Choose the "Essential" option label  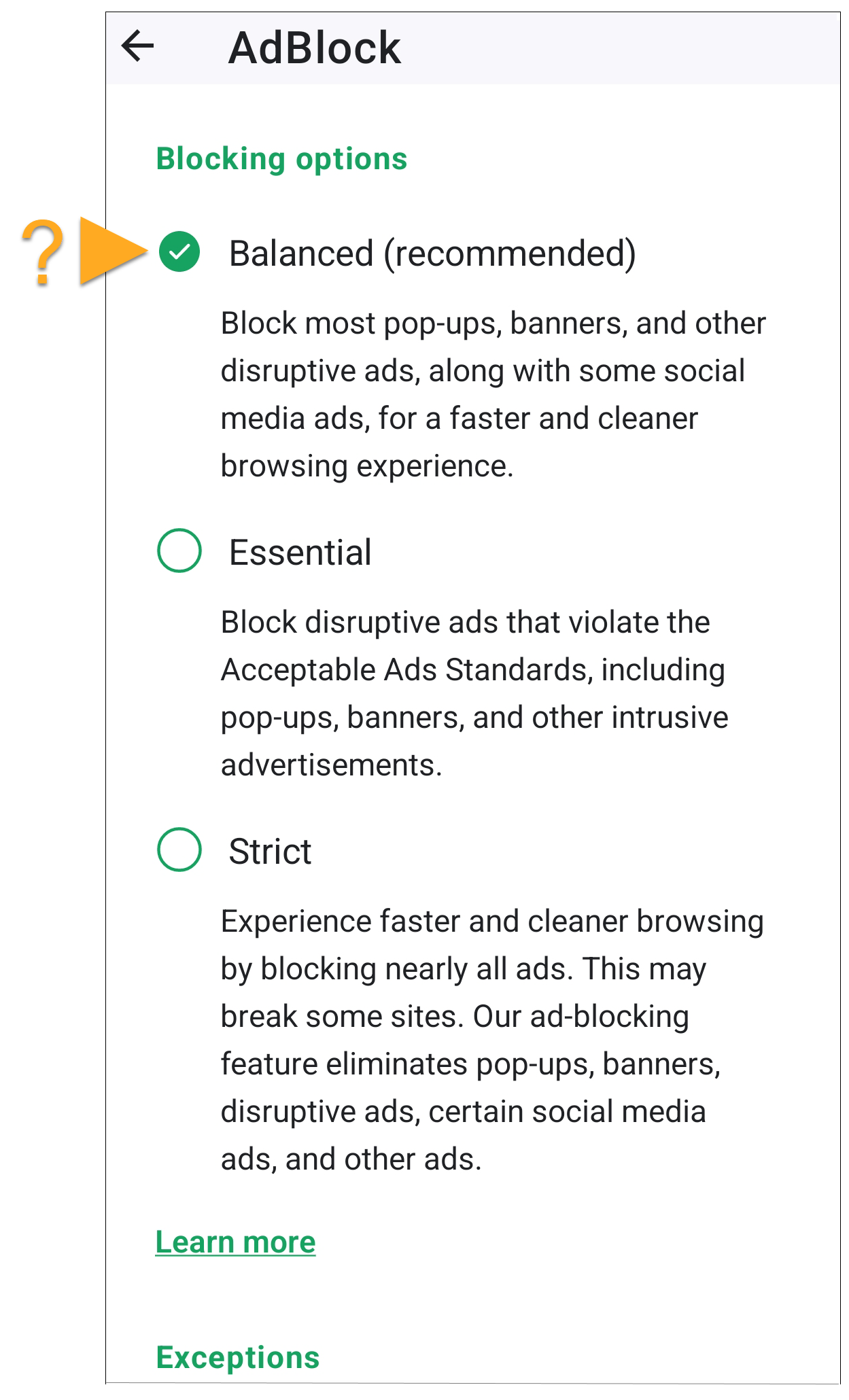click(300, 553)
